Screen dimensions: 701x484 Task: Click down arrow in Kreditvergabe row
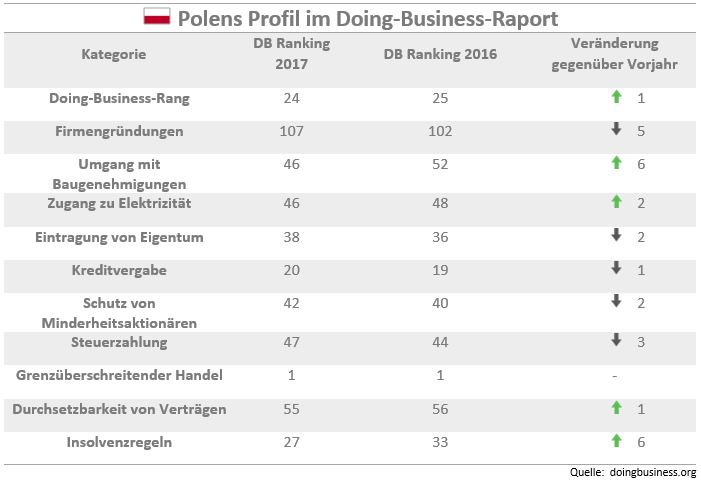[x=616, y=268]
